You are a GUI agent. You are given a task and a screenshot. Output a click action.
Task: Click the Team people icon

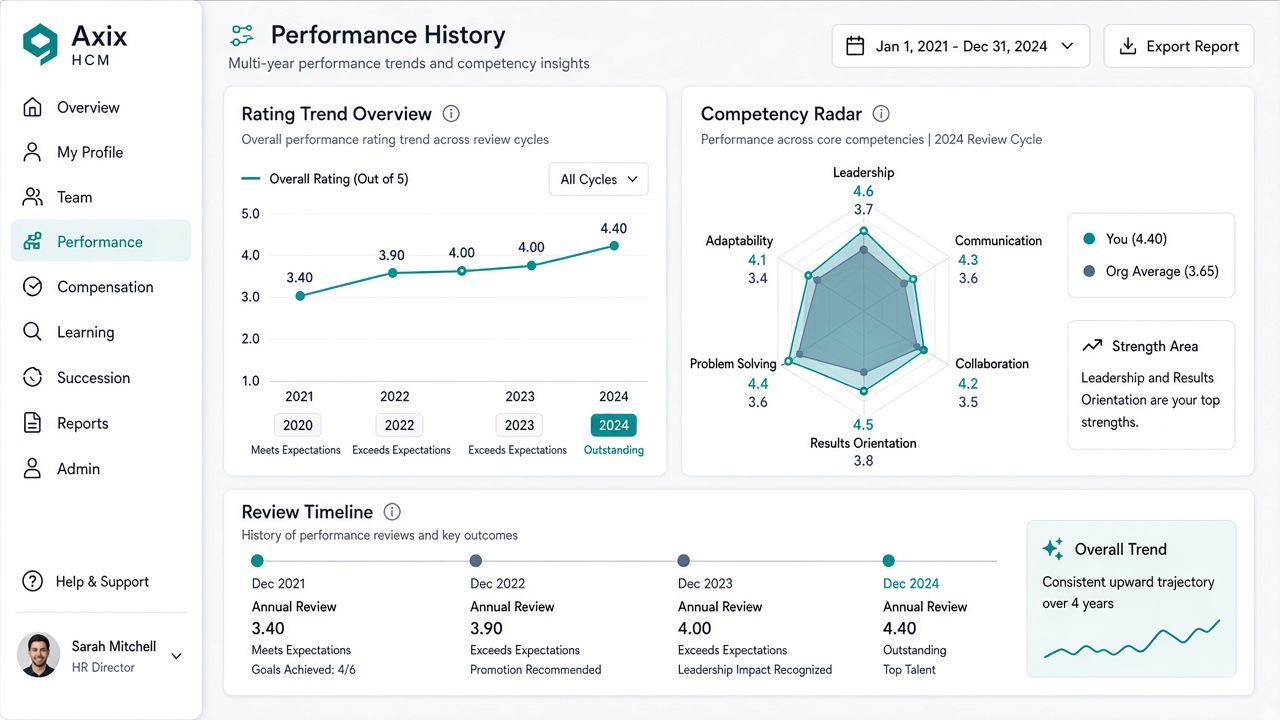[33, 197]
